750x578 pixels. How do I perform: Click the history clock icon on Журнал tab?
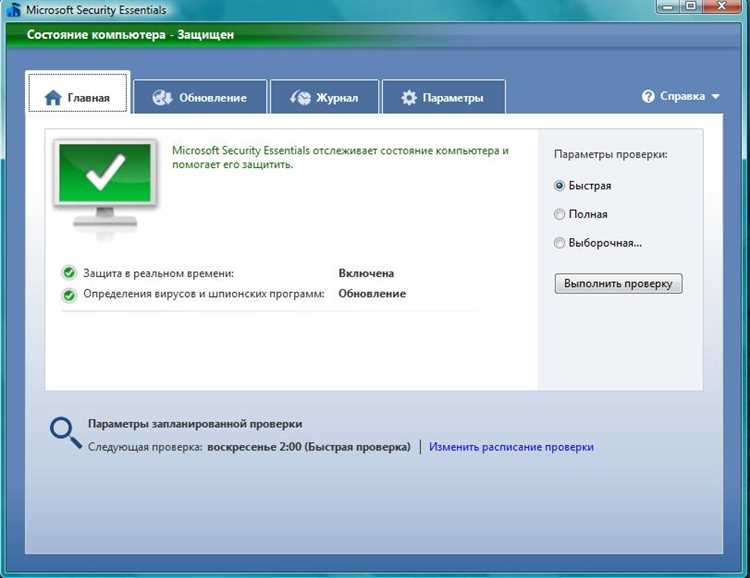(x=300, y=98)
